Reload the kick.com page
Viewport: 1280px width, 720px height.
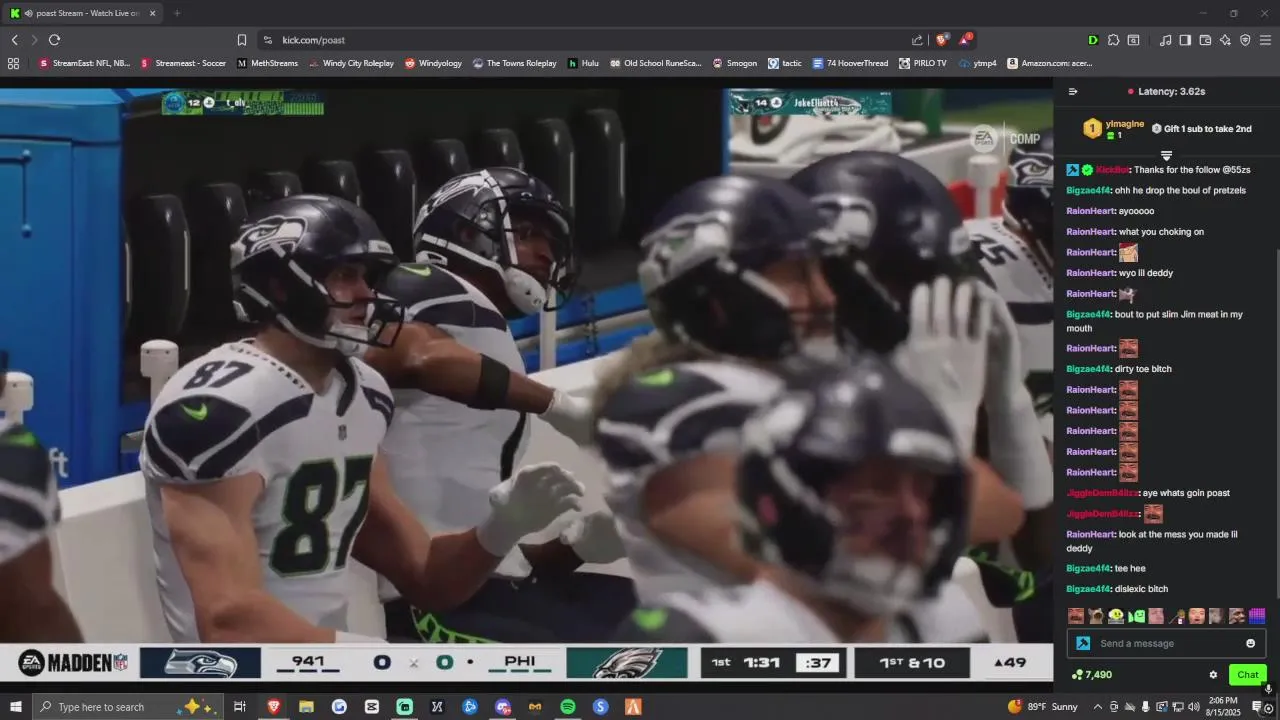pos(54,40)
